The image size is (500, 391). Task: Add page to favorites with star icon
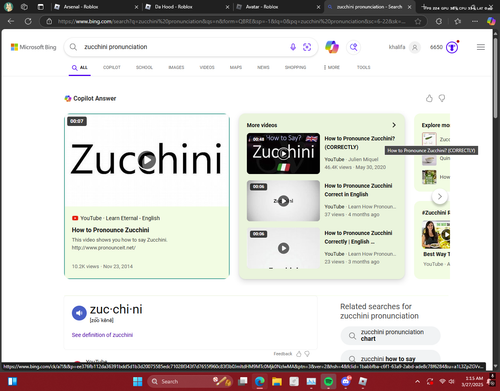(418, 21)
